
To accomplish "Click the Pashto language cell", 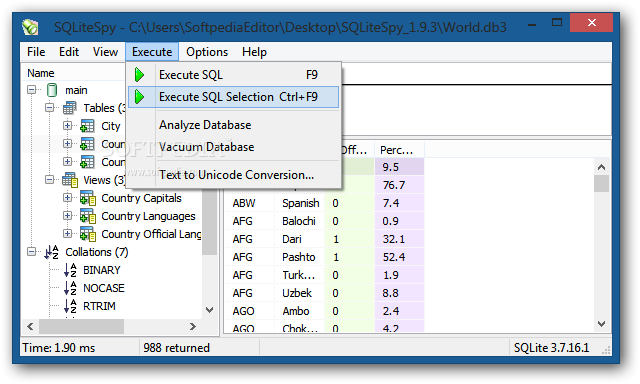I will pos(300,257).
